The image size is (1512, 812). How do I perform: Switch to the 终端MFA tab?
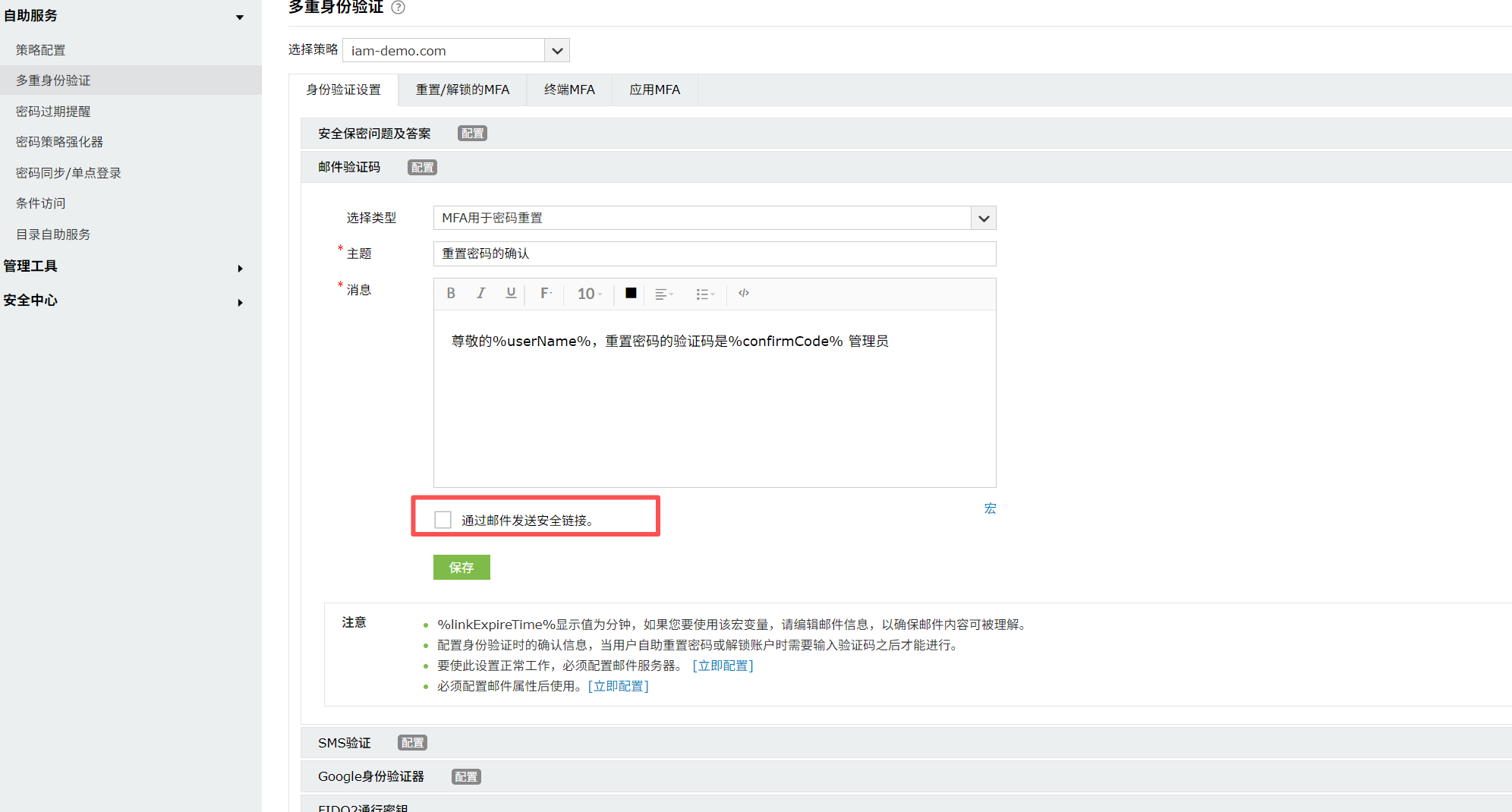coord(569,90)
